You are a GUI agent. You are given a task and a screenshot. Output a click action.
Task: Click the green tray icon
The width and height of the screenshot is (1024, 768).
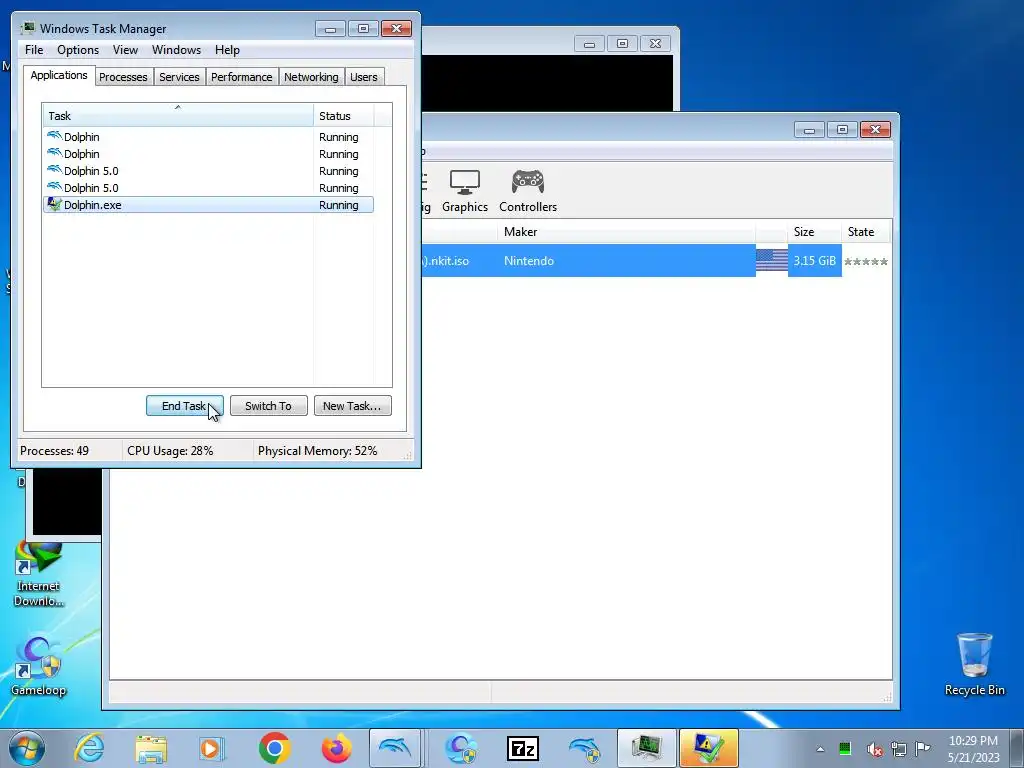click(844, 749)
